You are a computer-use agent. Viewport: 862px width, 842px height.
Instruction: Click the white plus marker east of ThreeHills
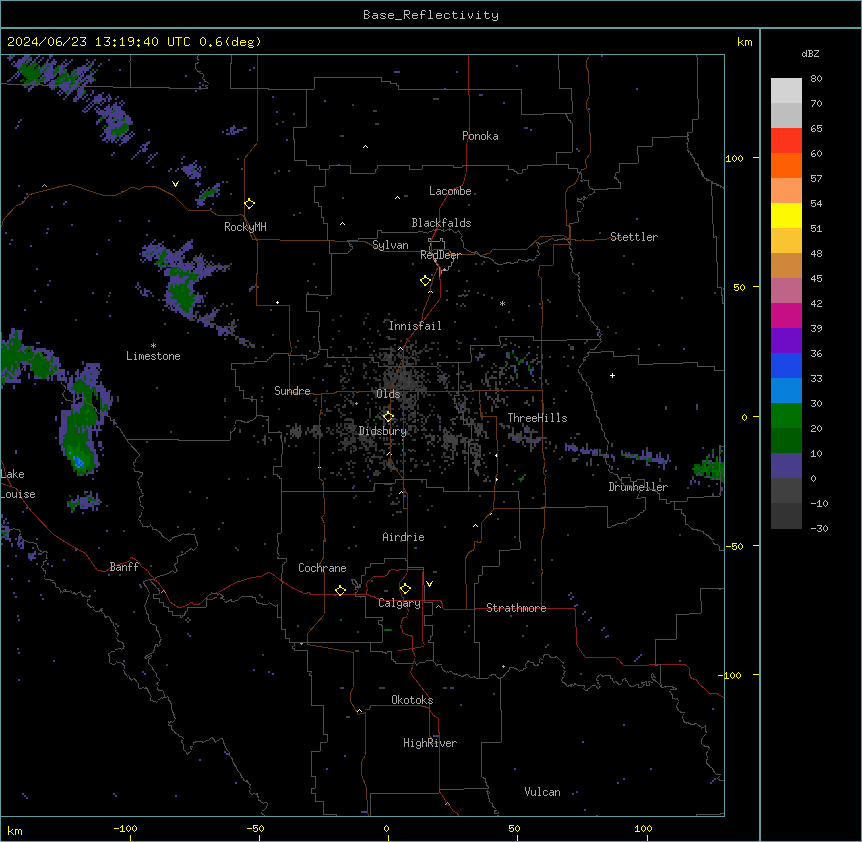612,375
